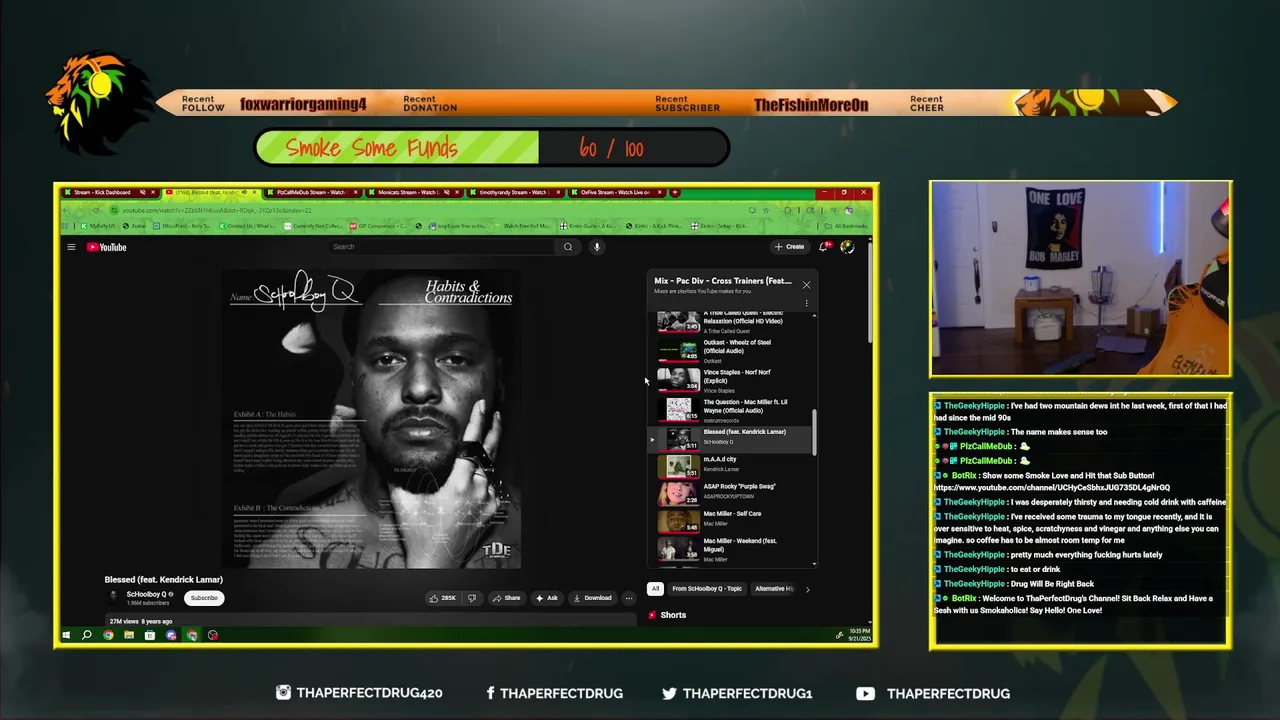Start voice search with microphone icon
This screenshot has height=720, width=1280.
[597, 247]
